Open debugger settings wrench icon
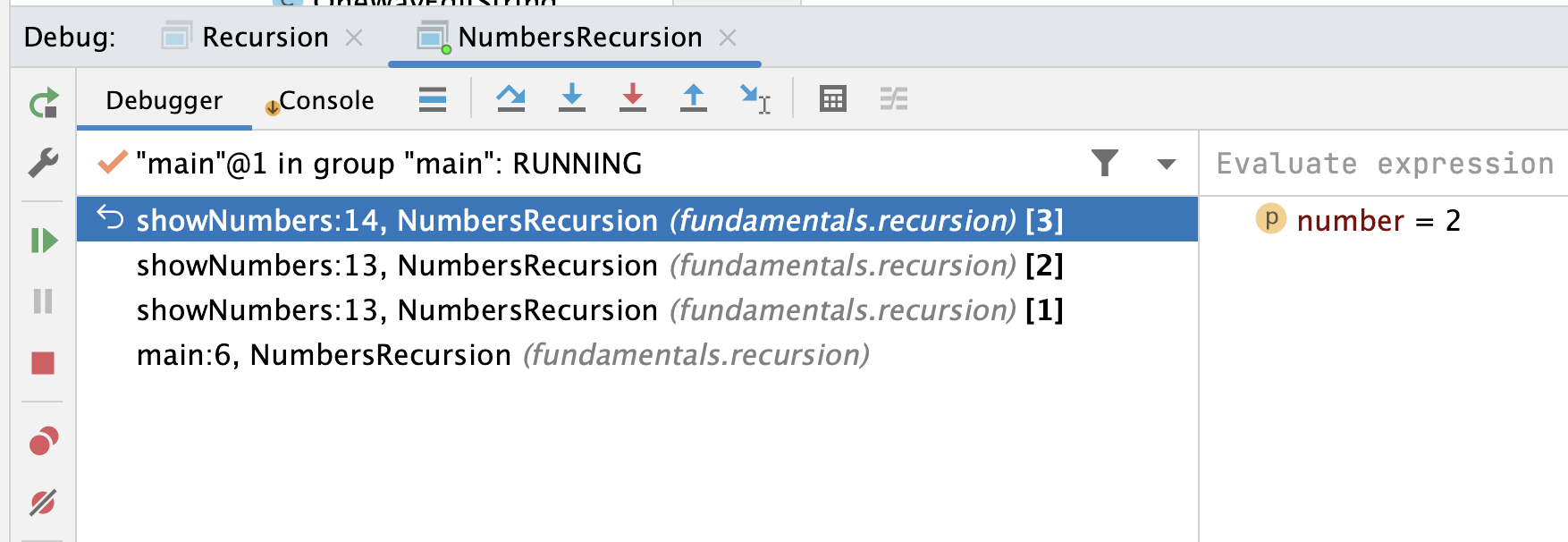The width and height of the screenshot is (1568, 542). tap(43, 163)
